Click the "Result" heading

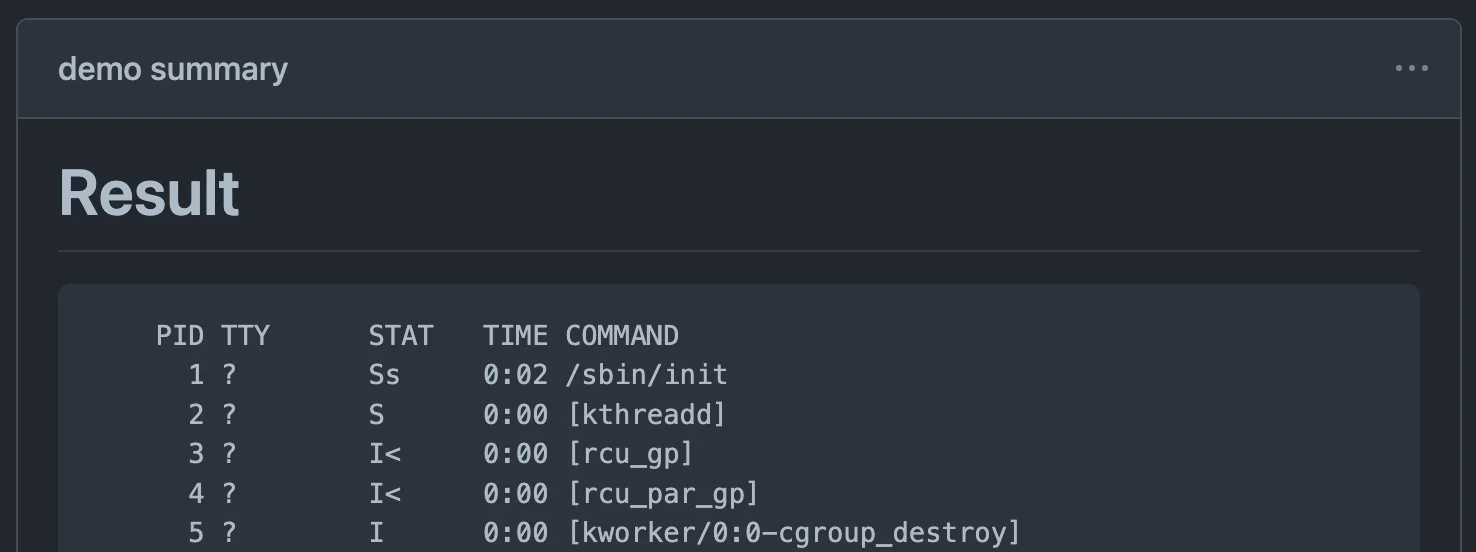(149, 192)
